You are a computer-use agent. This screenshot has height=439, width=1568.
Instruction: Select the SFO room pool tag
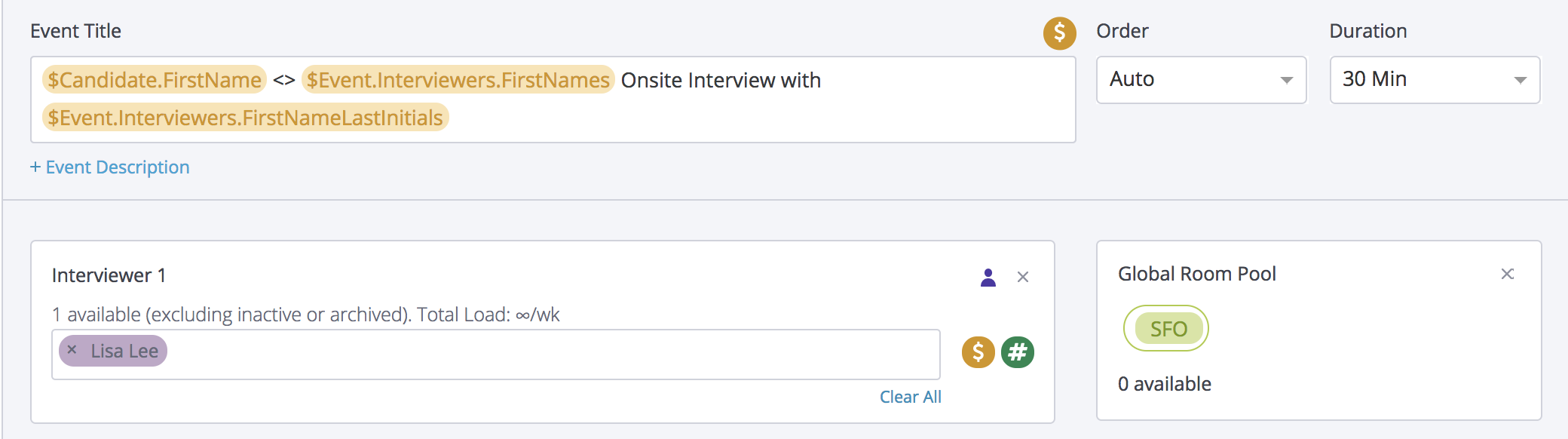[x=1166, y=329]
